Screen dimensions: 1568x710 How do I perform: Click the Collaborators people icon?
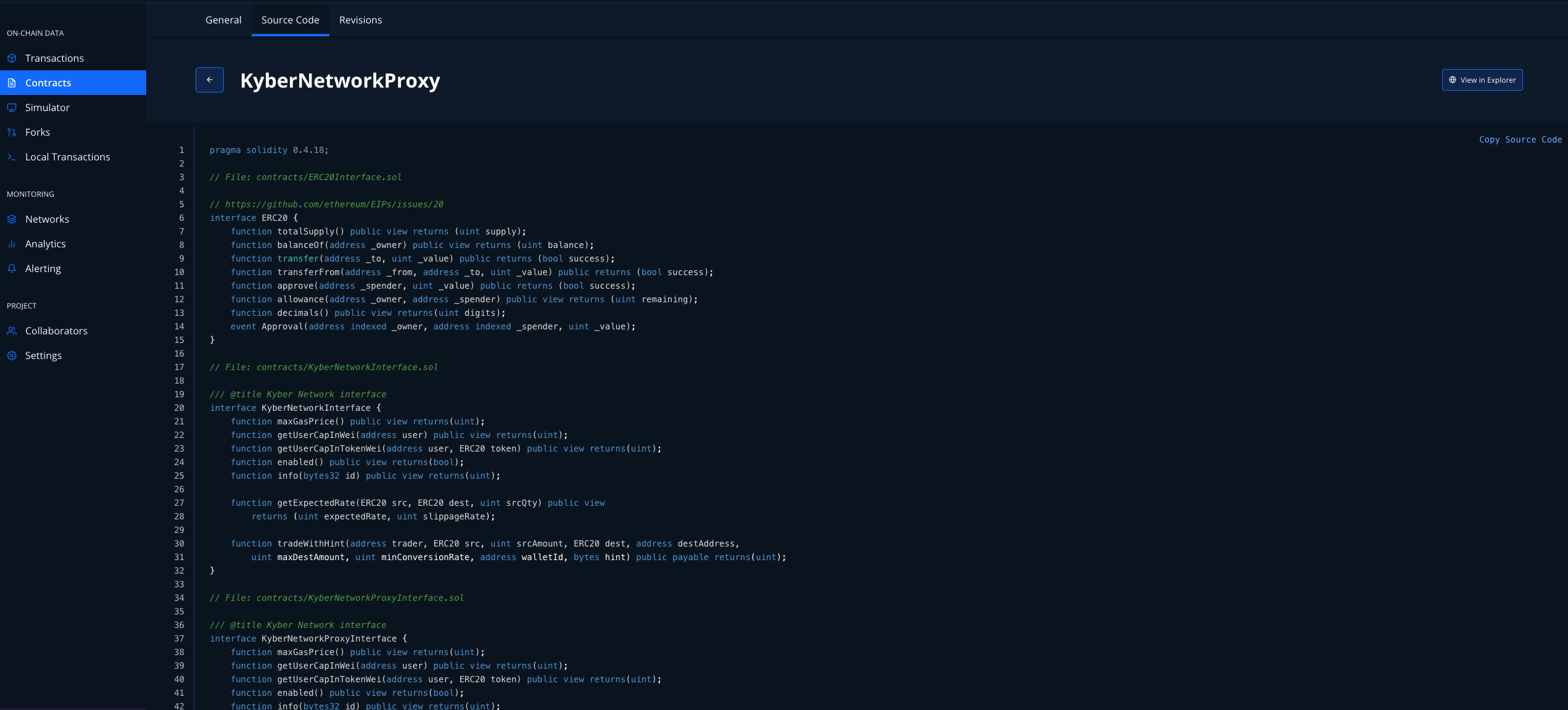point(12,331)
